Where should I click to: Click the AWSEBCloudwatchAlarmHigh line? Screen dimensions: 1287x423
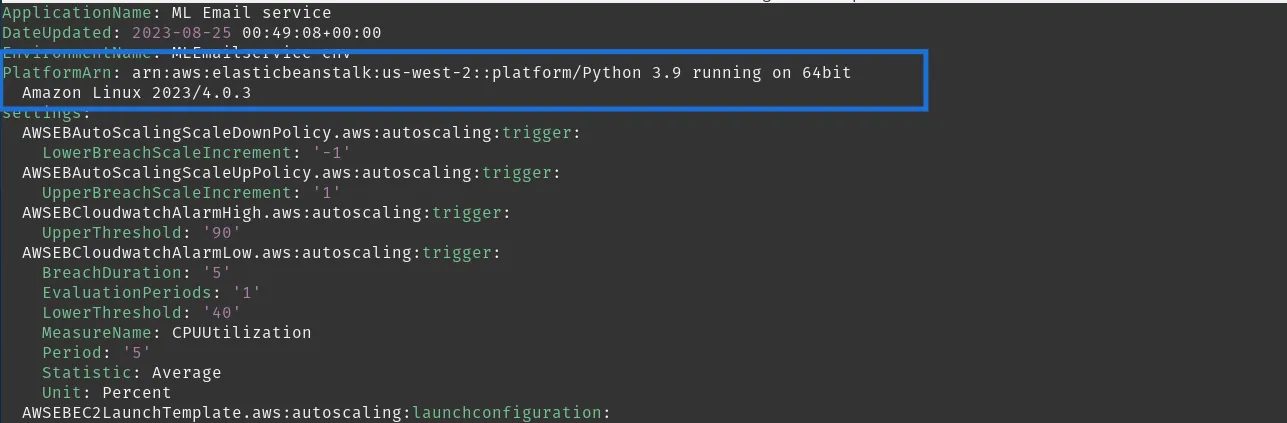265,213
